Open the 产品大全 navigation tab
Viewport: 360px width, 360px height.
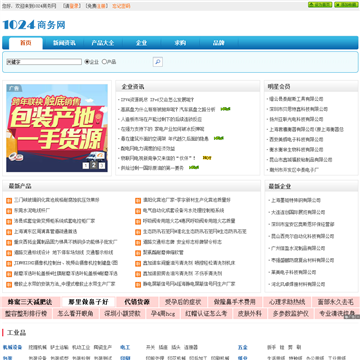[103, 43]
